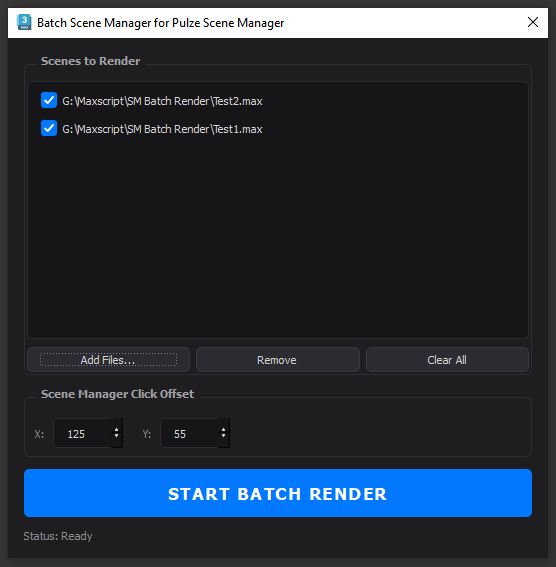Click the Scene Manager Click Offset label
Image resolution: width=556 pixels, height=567 pixels.
(x=117, y=394)
